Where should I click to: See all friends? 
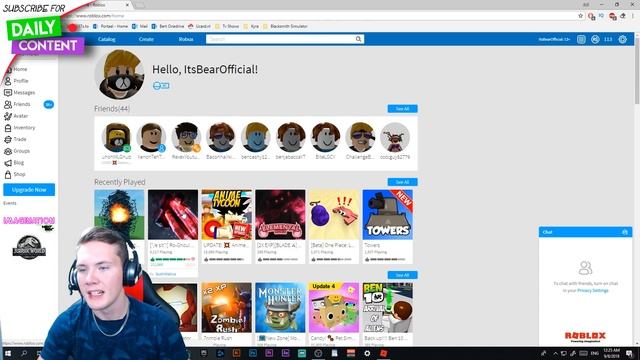pos(402,109)
